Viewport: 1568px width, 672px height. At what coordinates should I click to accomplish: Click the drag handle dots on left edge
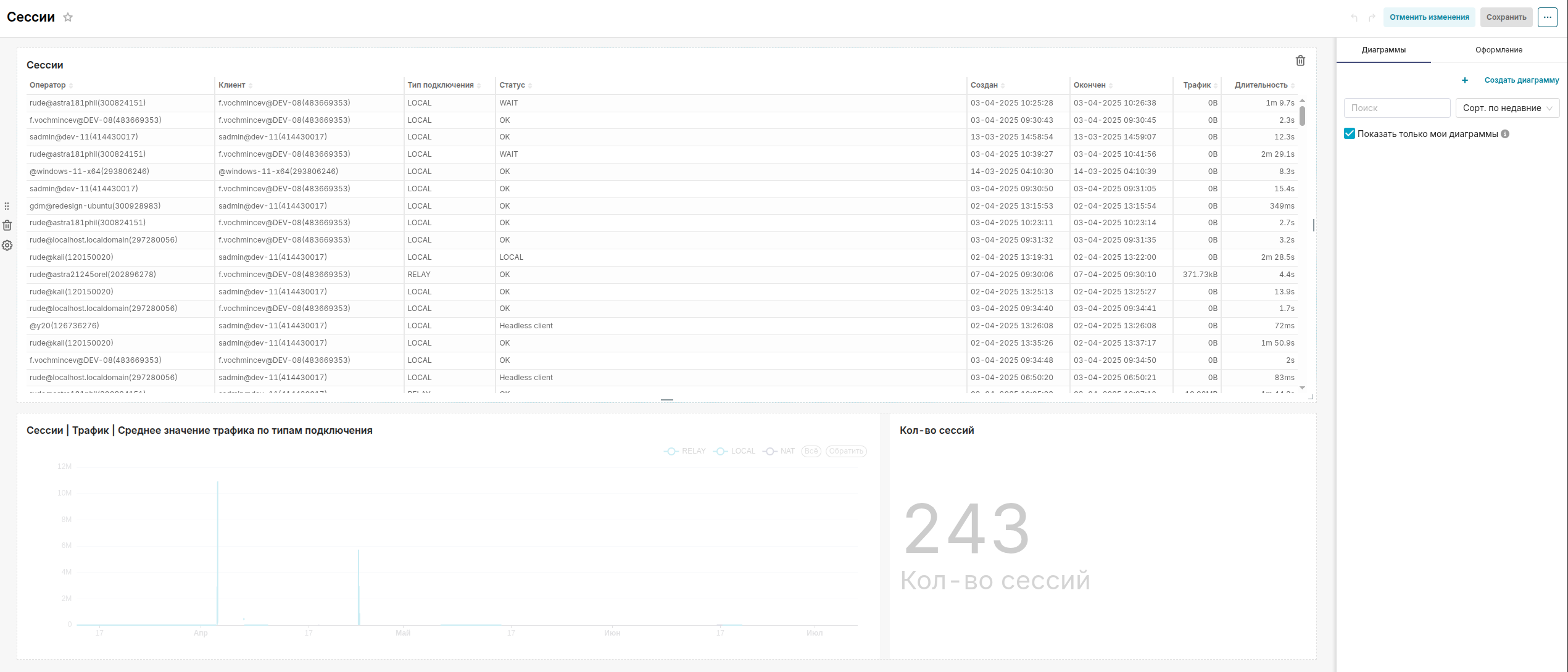pyautogui.click(x=7, y=206)
